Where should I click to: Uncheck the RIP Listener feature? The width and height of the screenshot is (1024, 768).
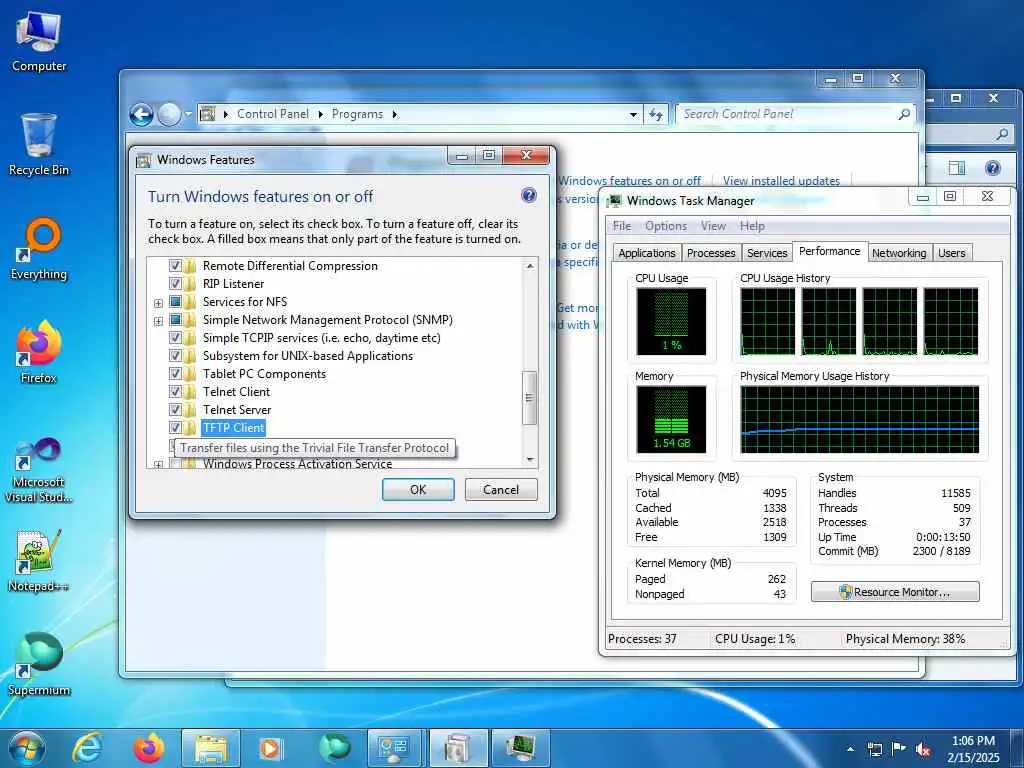tap(175, 283)
